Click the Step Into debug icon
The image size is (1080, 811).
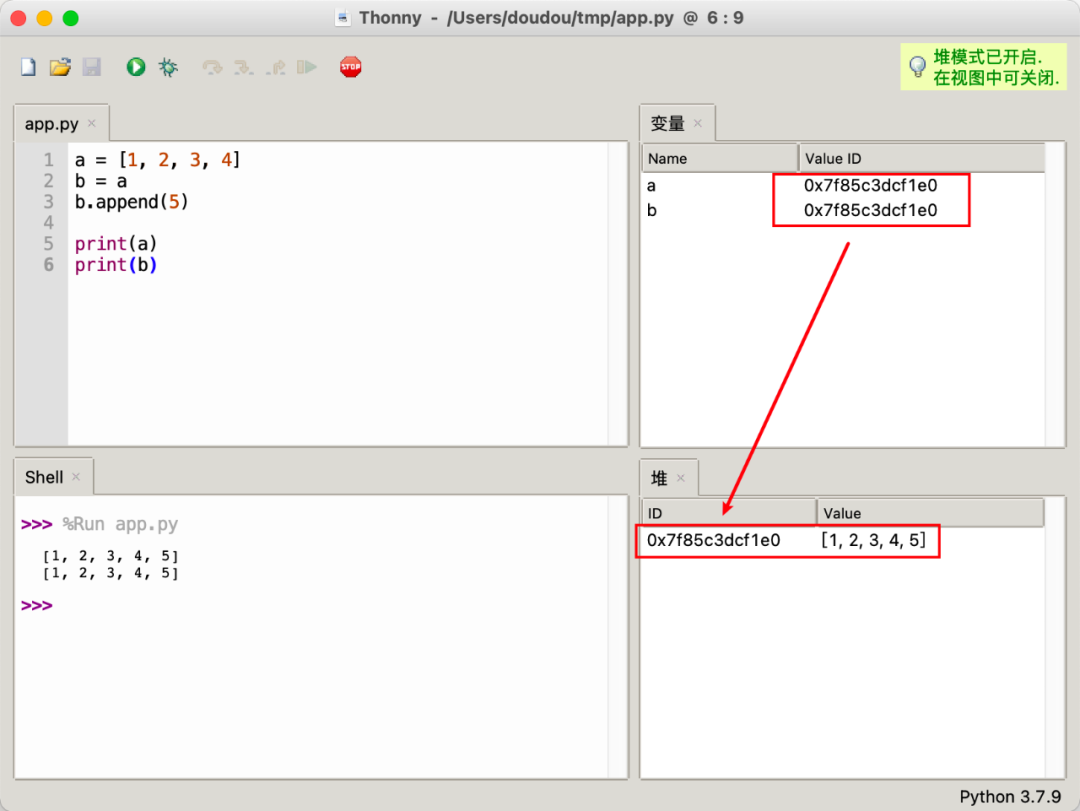click(x=240, y=66)
